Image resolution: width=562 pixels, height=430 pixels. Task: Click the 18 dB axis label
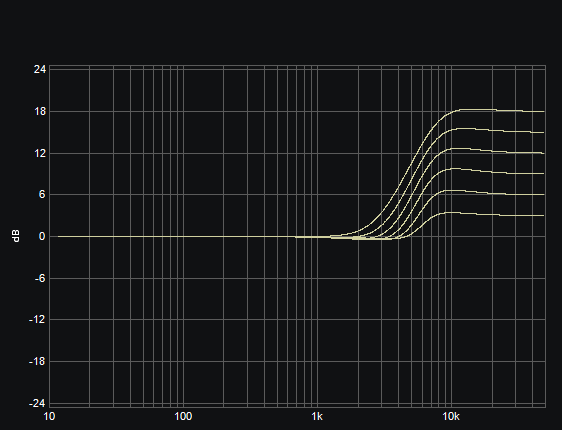[x=40, y=111]
